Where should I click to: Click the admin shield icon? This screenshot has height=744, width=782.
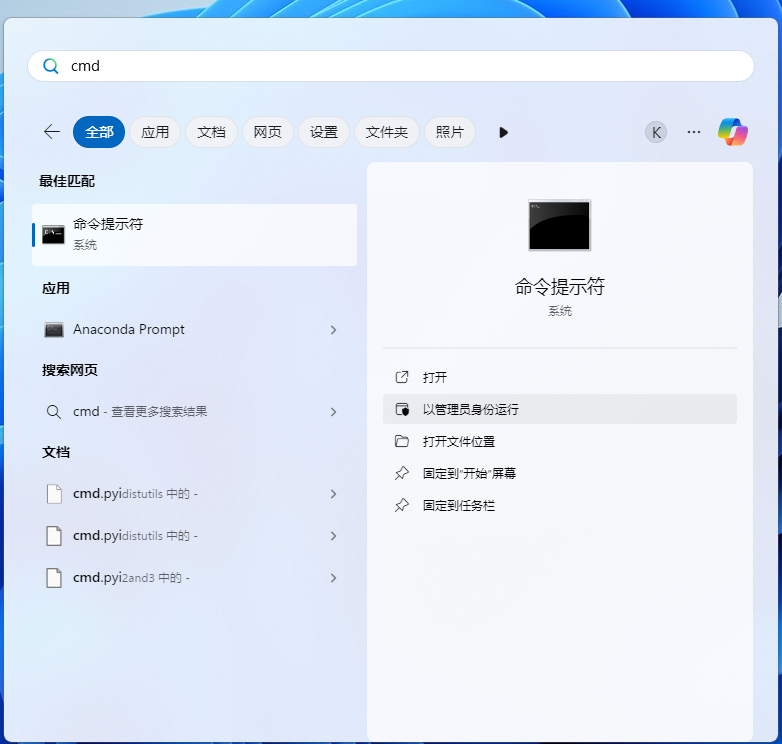pos(402,409)
